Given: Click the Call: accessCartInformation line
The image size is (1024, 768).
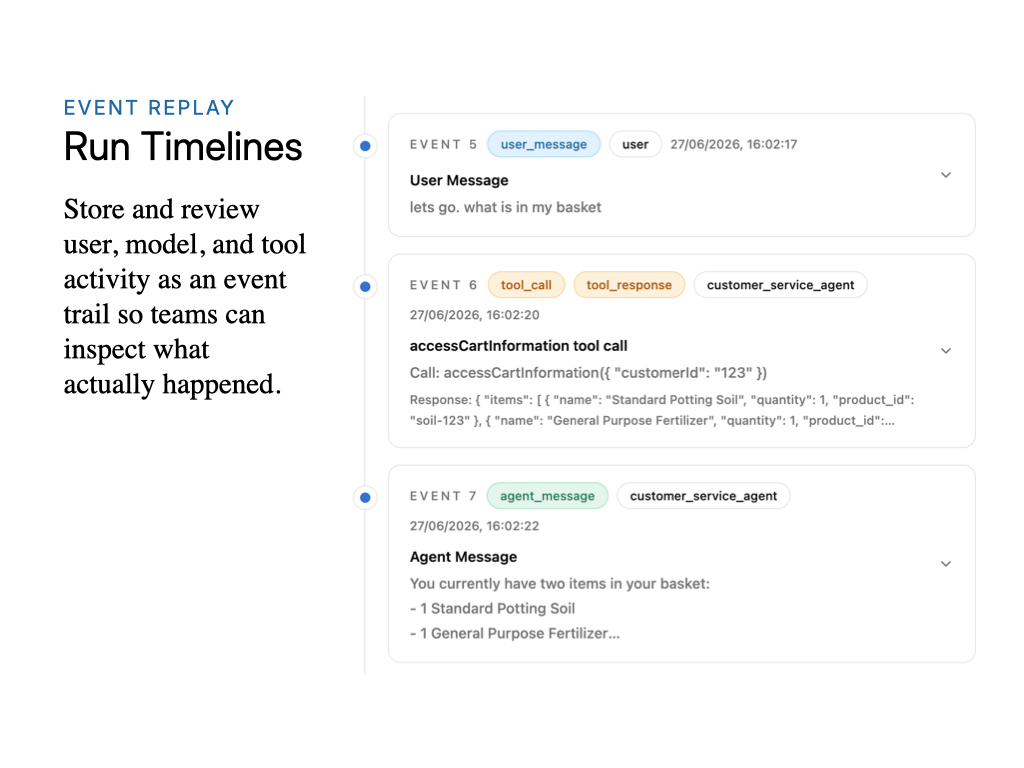Looking at the screenshot, I should tap(588, 373).
